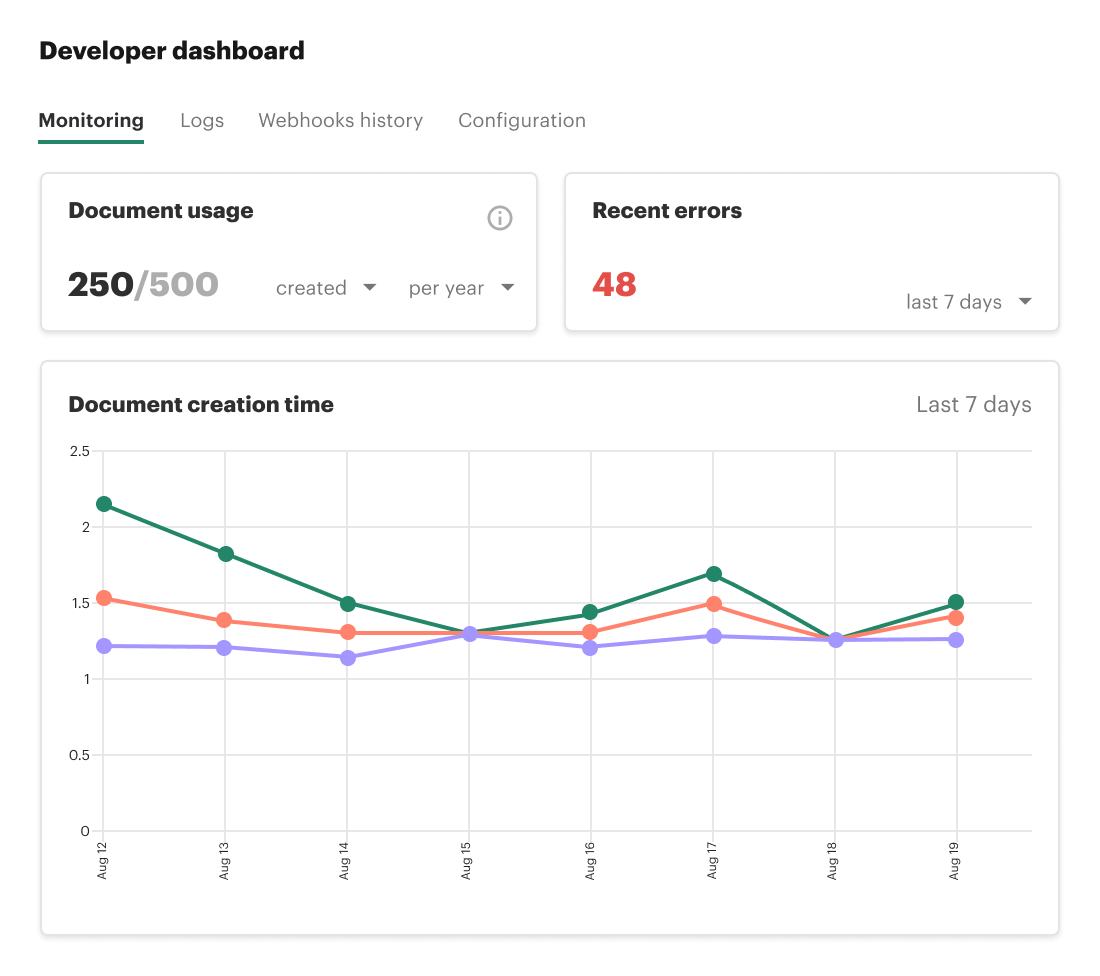Image resolution: width=1100 pixels, height=976 pixels.
Task: Click the purple data point on Aug 14
Action: pyautogui.click(x=347, y=658)
